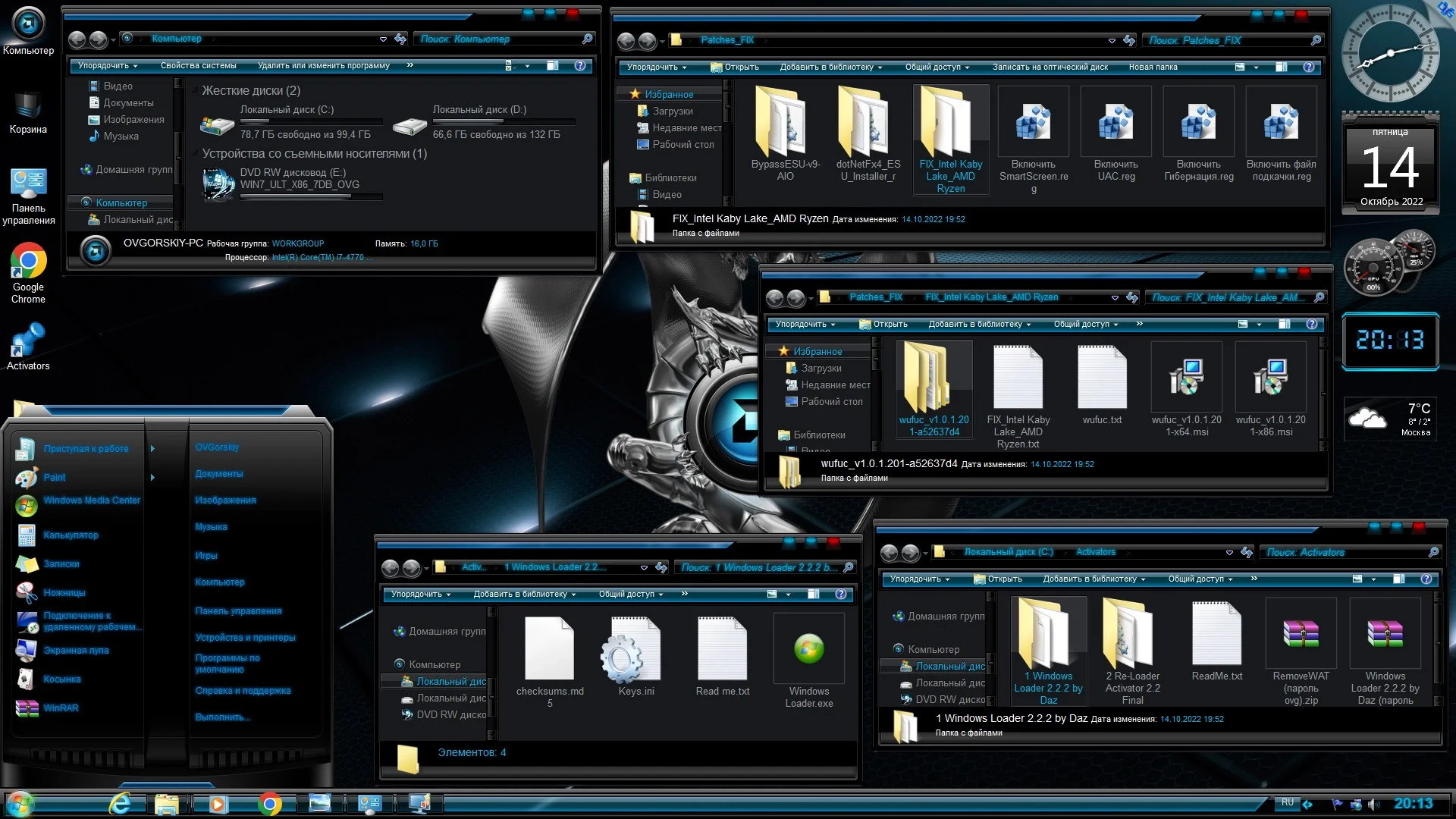Open Общий доступ dropdown in Patches_FIX window
Screen dimensions: 1456x819
937,67
